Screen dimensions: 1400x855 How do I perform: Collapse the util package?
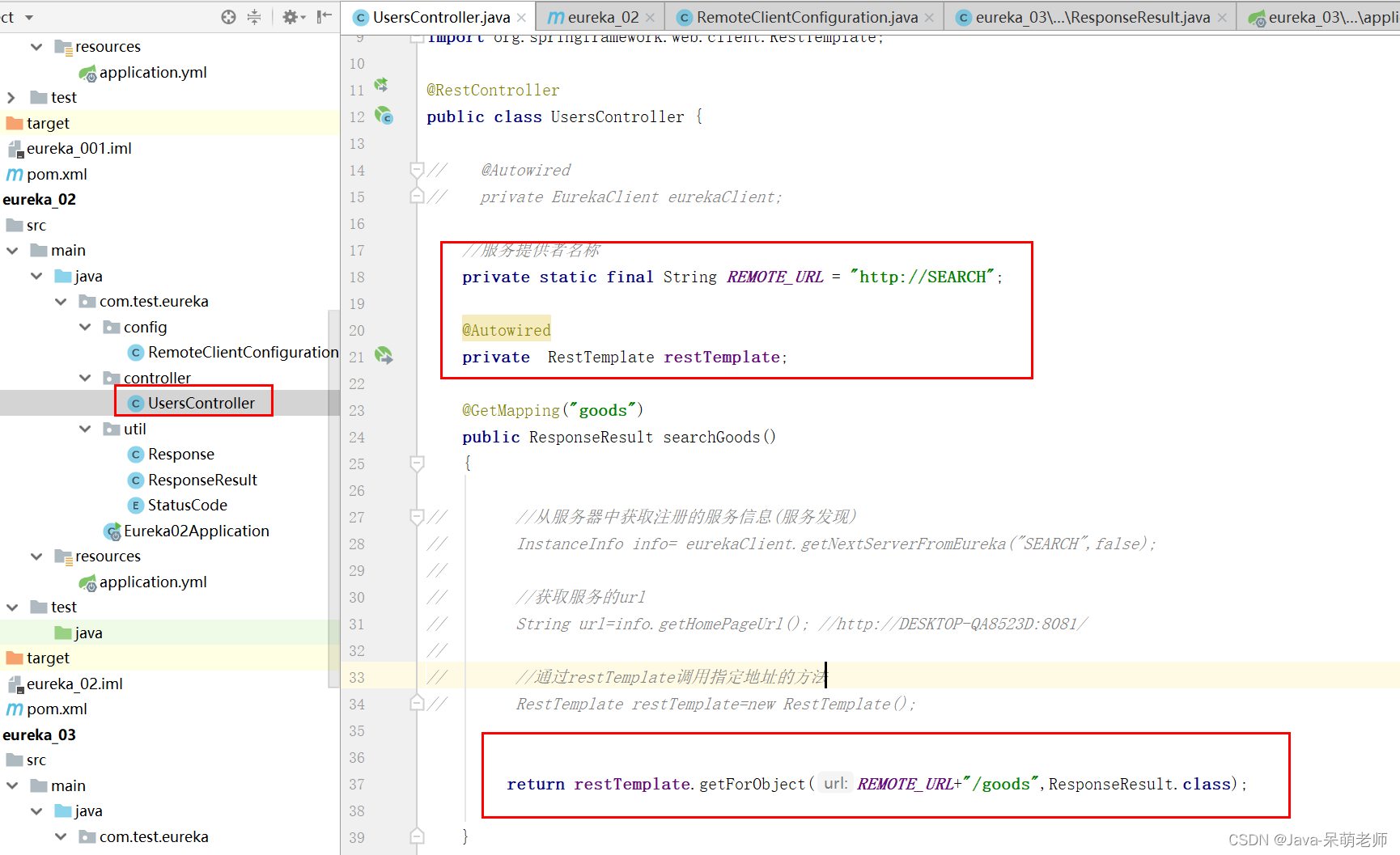point(85,429)
